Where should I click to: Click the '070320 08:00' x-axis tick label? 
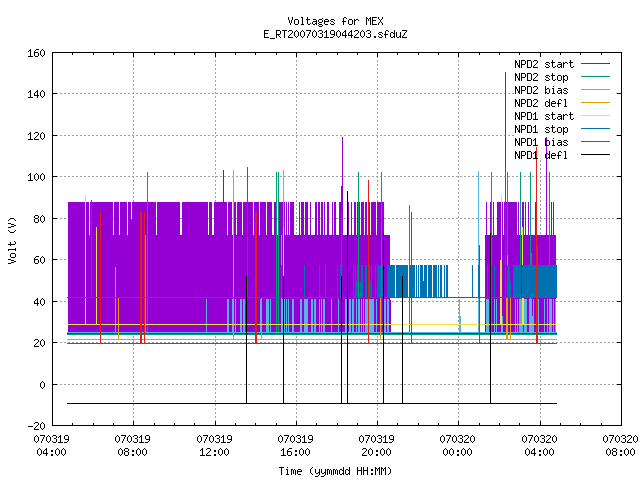click(x=620, y=446)
